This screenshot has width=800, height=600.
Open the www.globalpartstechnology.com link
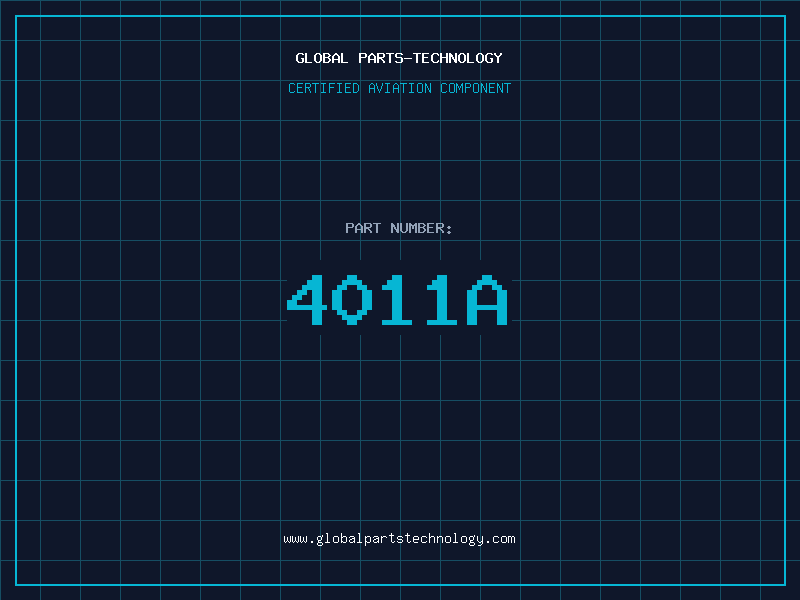pyautogui.click(x=399, y=539)
